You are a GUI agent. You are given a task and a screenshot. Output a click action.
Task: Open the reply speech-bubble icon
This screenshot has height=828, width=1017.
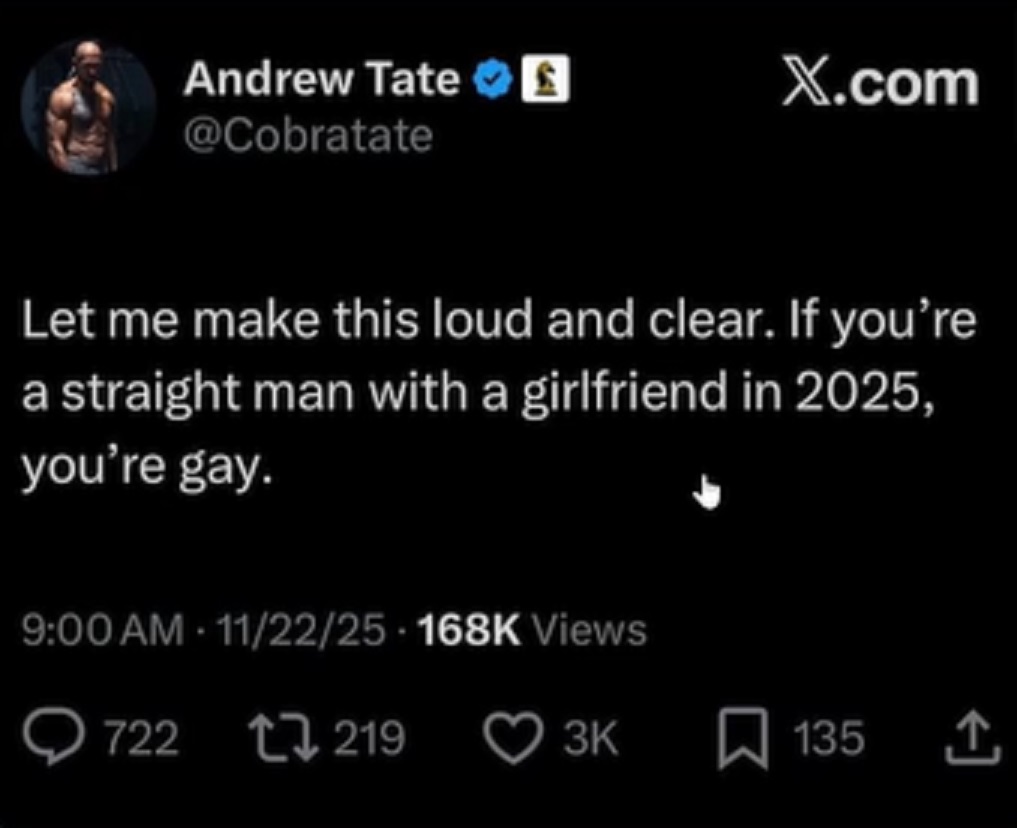[54, 739]
